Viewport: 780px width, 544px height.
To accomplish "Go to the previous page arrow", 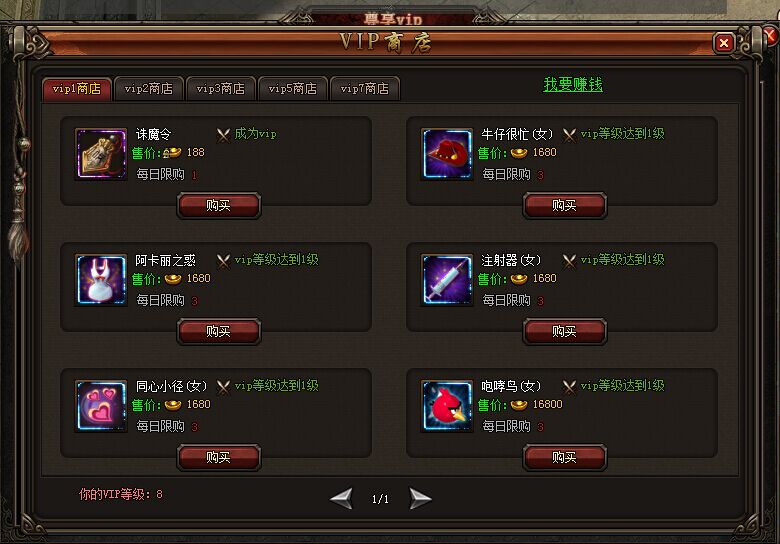I will (342, 498).
